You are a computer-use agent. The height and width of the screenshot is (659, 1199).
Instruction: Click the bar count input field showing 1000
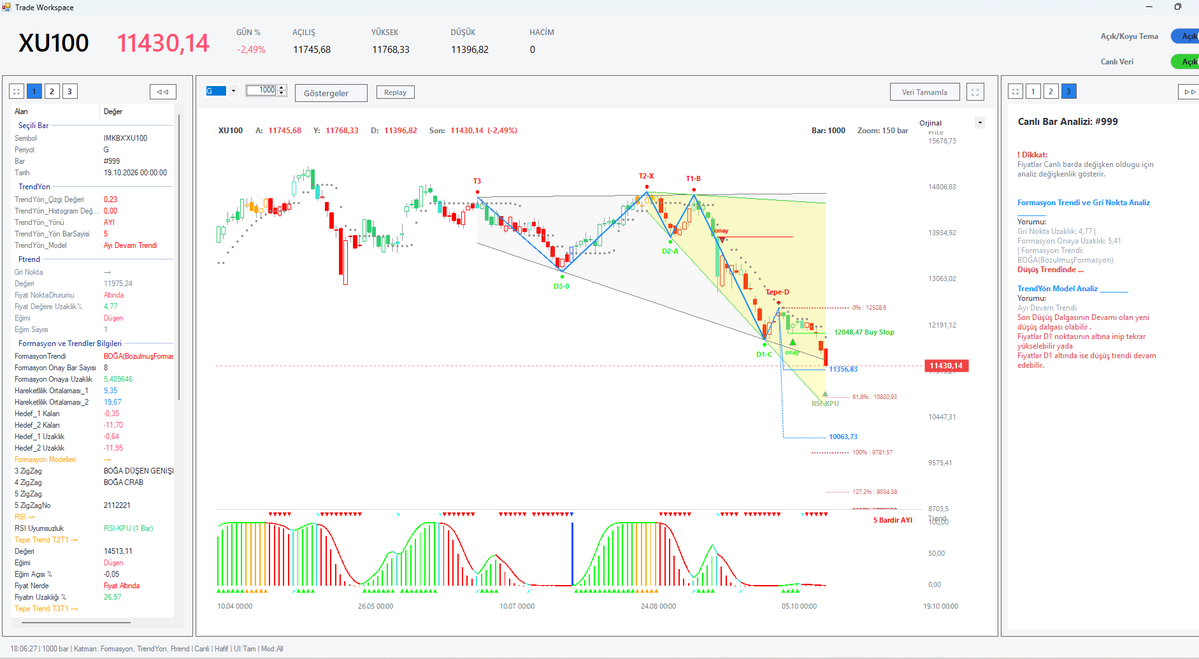pos(262,90)
